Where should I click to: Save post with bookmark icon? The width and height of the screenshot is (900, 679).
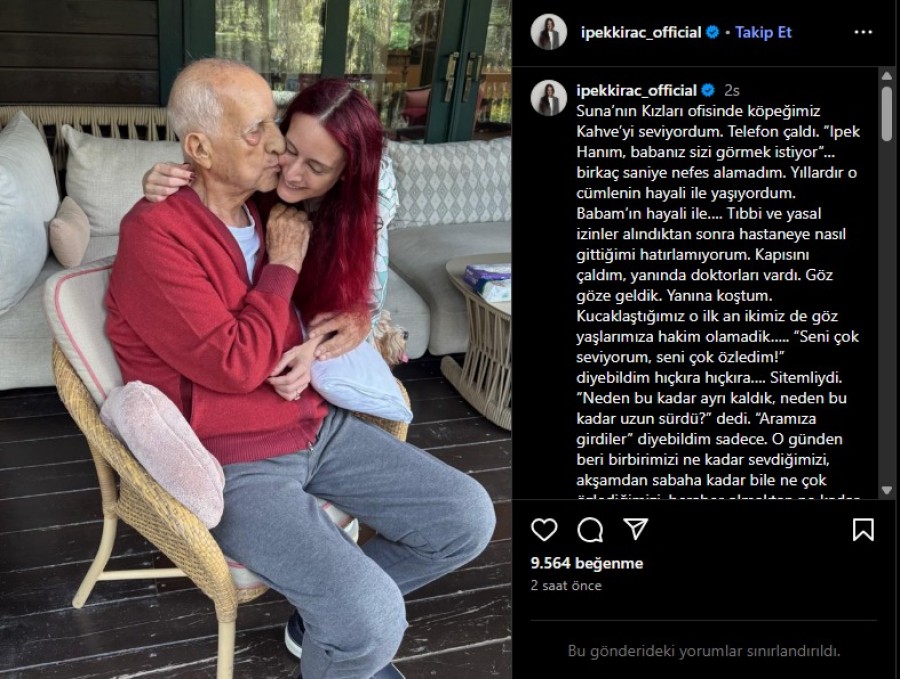click(x=863, y=529)
